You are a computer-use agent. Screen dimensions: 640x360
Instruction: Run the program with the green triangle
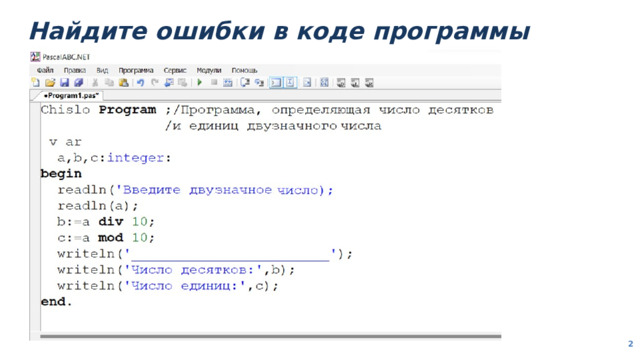200,83
